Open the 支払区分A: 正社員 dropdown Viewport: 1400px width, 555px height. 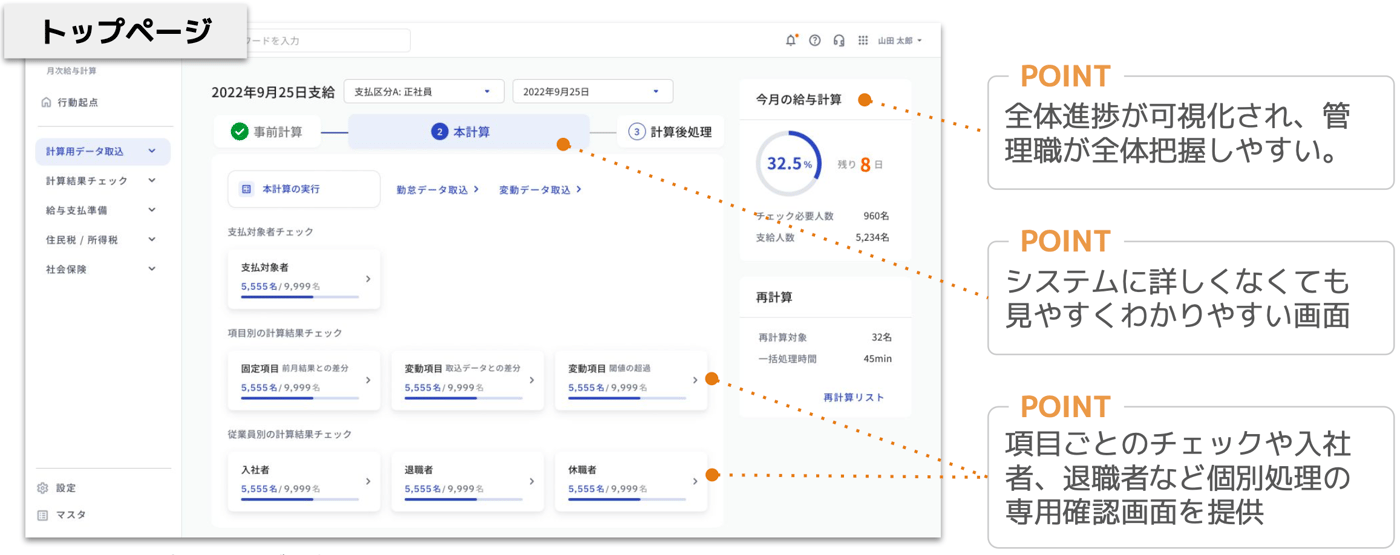(x=424, y=92)
